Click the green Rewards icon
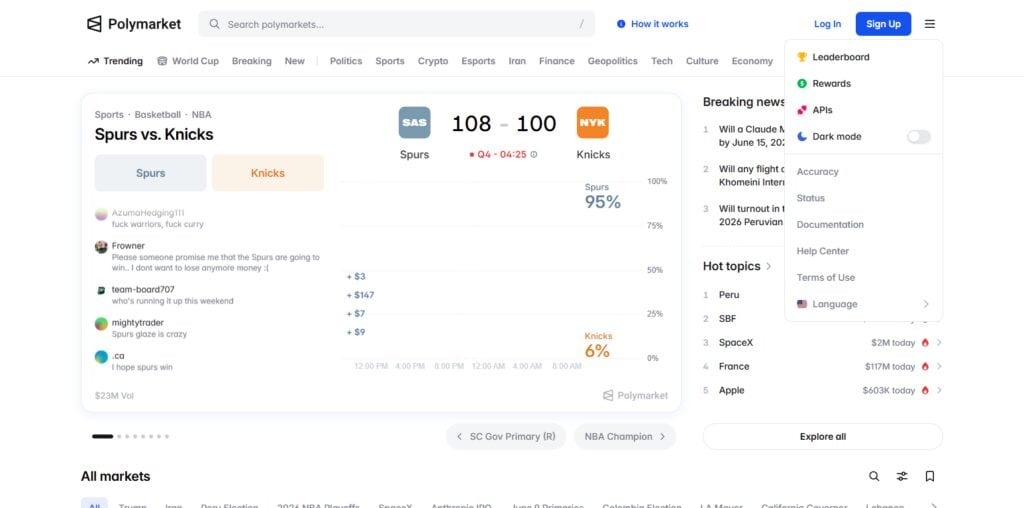Image resolution: width=1024 pixels, height=508 pixels. [x=802, y=84]
